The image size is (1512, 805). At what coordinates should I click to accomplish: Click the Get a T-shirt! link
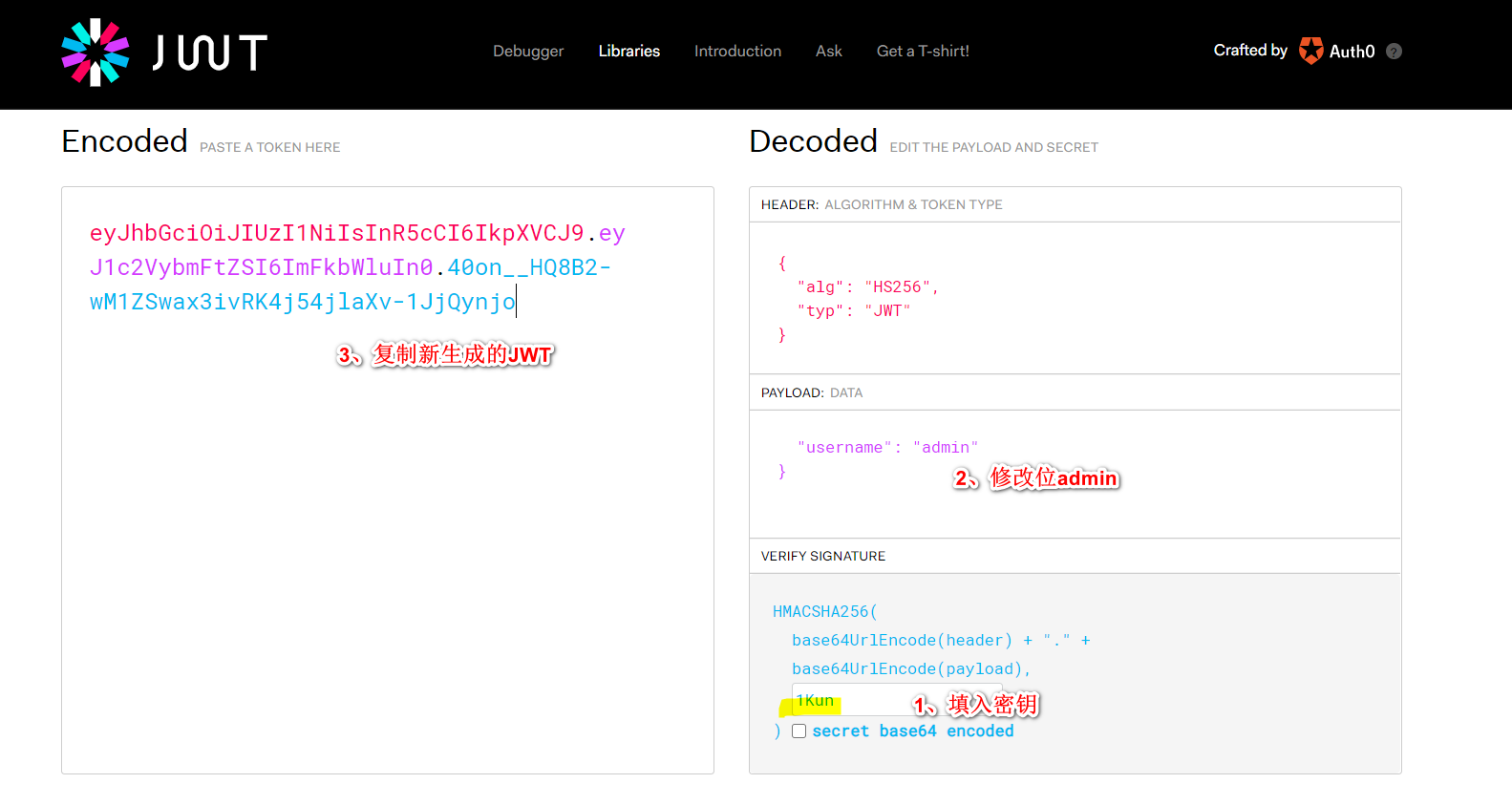(922, 52)
